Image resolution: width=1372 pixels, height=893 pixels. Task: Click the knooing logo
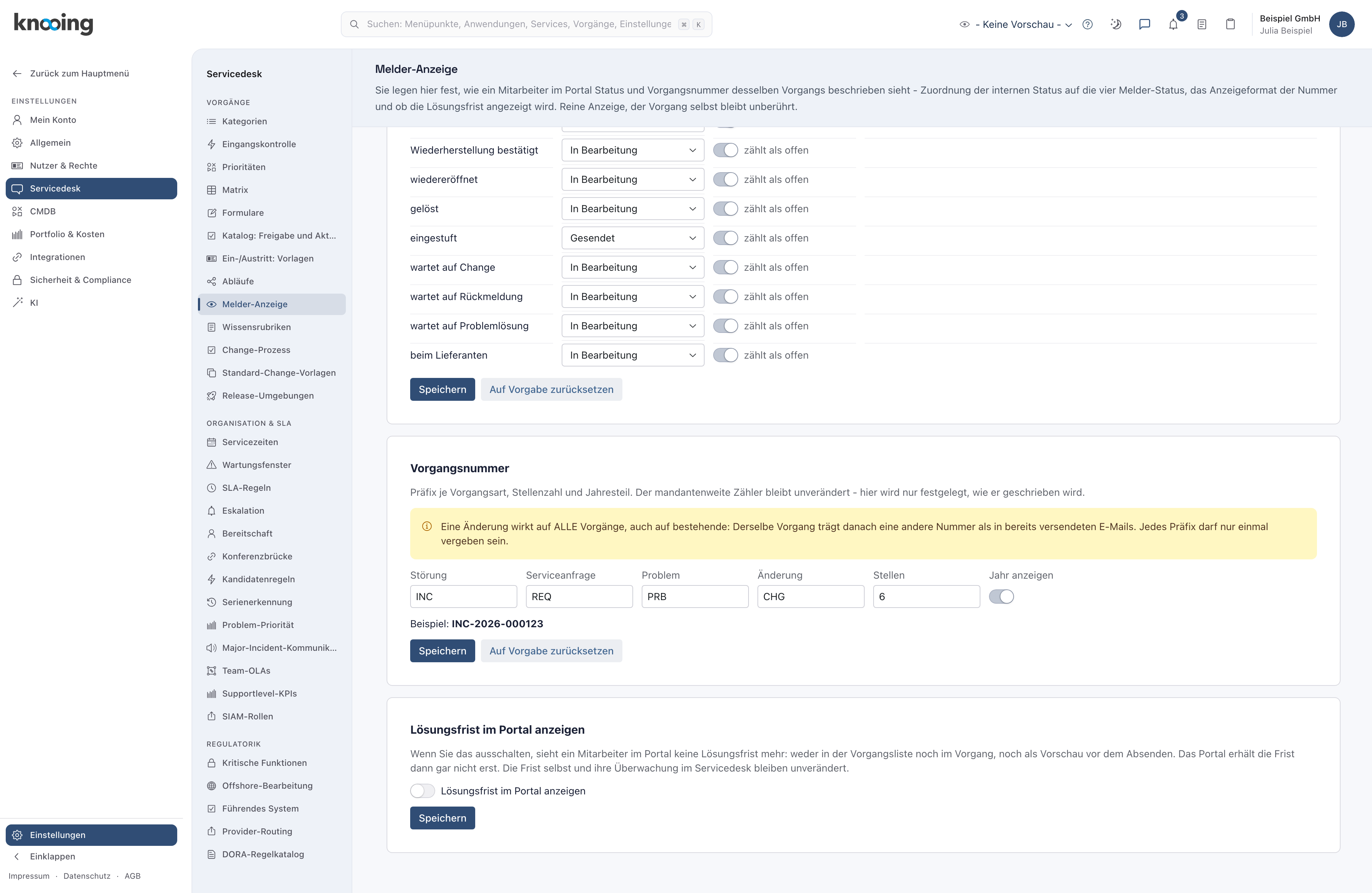point(53,24)
